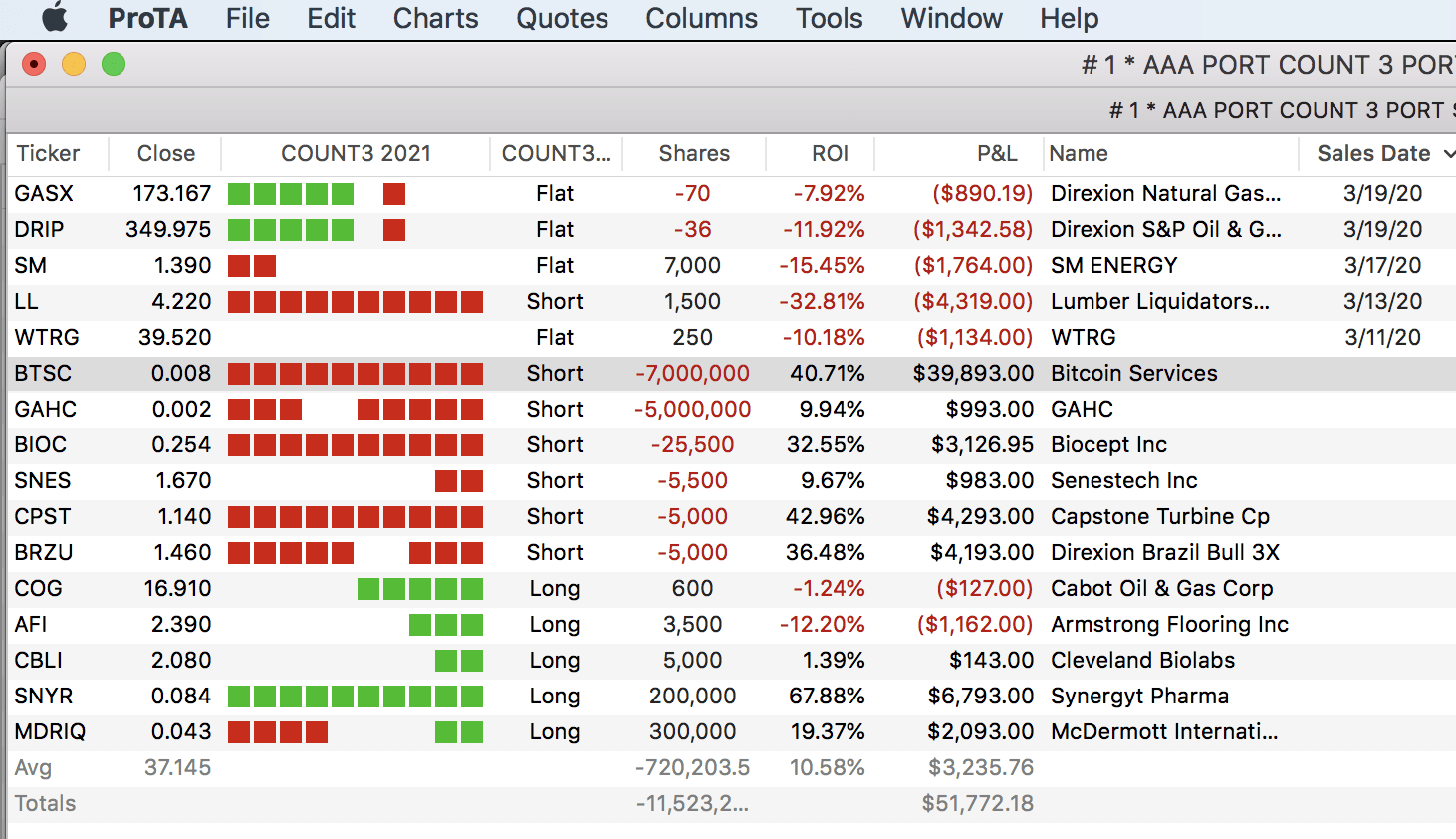Sort by the ROI column header
The image size is (1456, 839).
[x=830, y=154]
